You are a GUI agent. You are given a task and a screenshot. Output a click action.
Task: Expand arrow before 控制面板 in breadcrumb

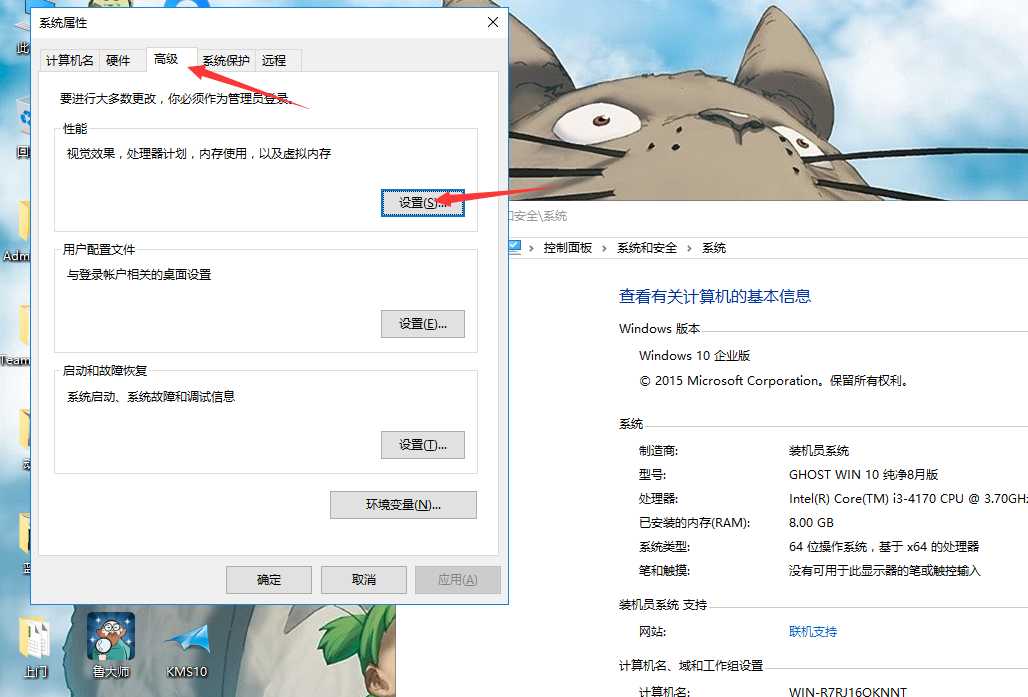(x=531, y=248)
